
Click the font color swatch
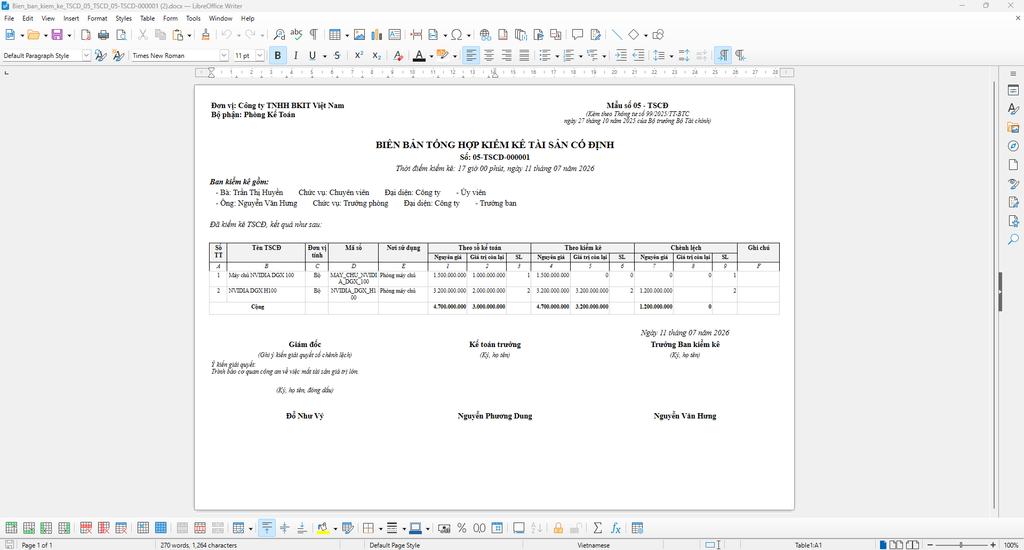click(x=419, y=56)
